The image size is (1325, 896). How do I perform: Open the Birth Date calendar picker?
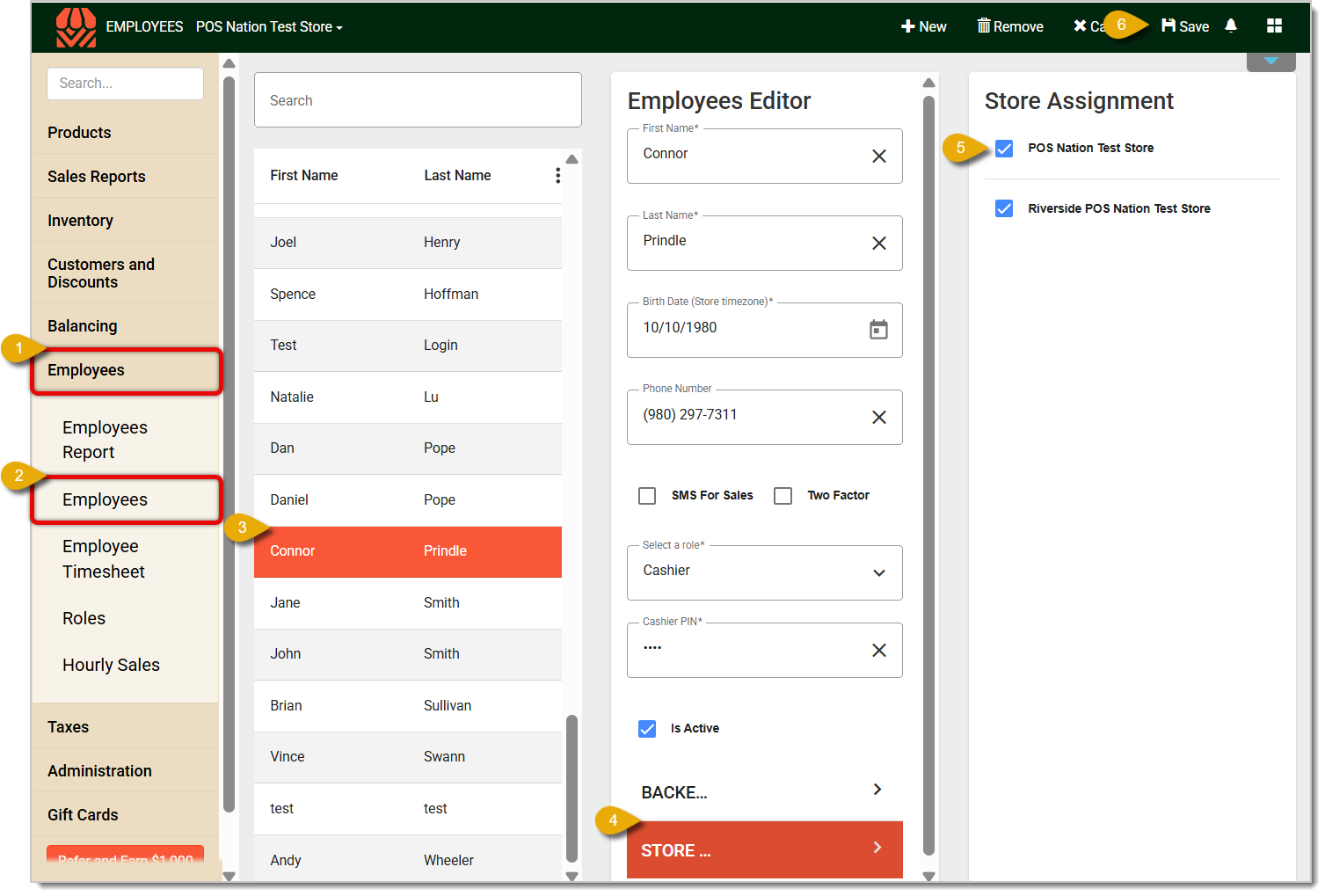tap(878, 330)
